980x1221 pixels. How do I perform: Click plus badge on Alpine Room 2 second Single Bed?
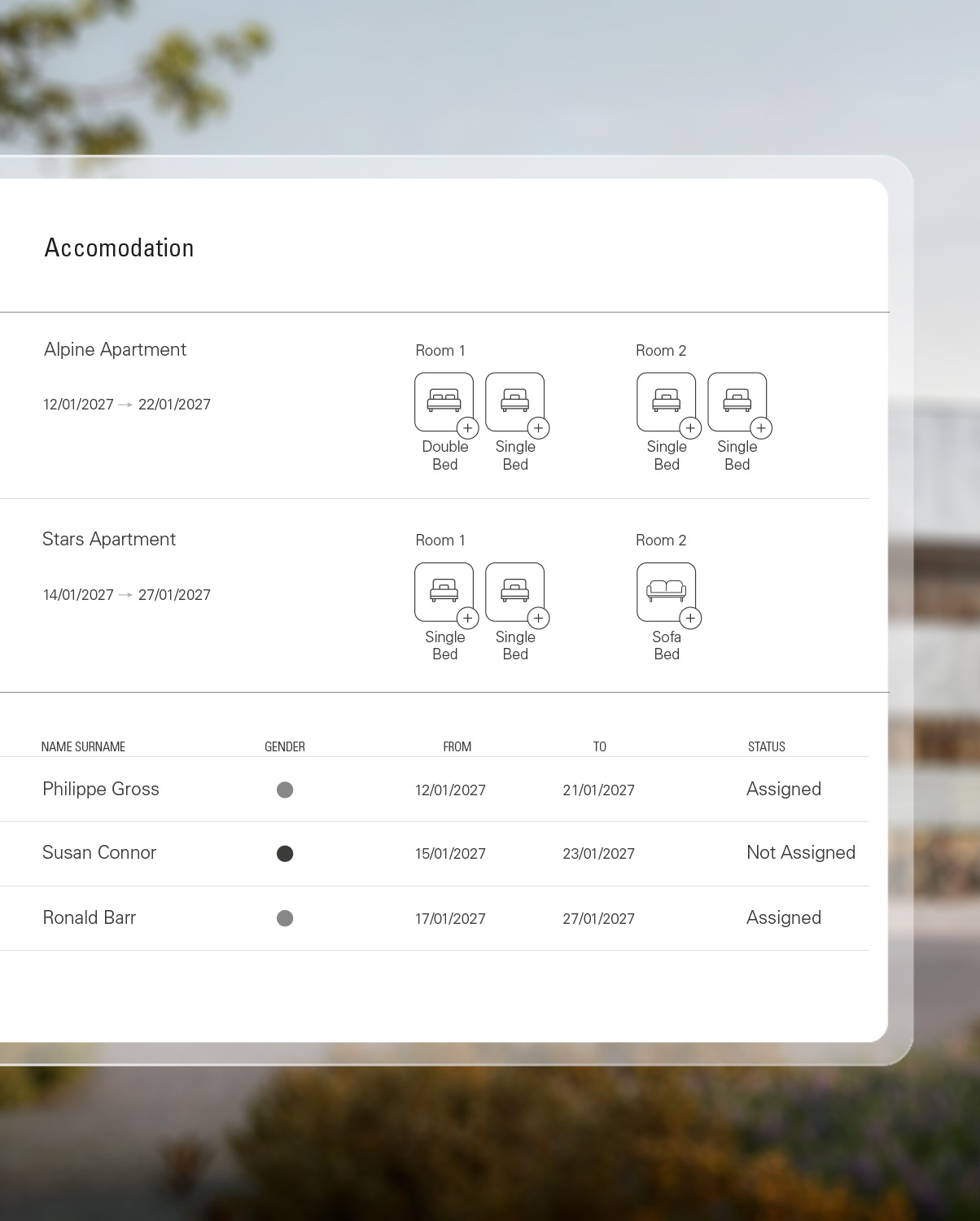(761, 428)
